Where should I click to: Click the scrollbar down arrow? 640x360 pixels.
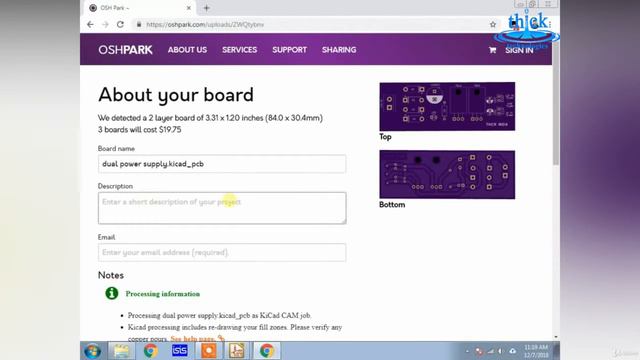coord(556,337)
